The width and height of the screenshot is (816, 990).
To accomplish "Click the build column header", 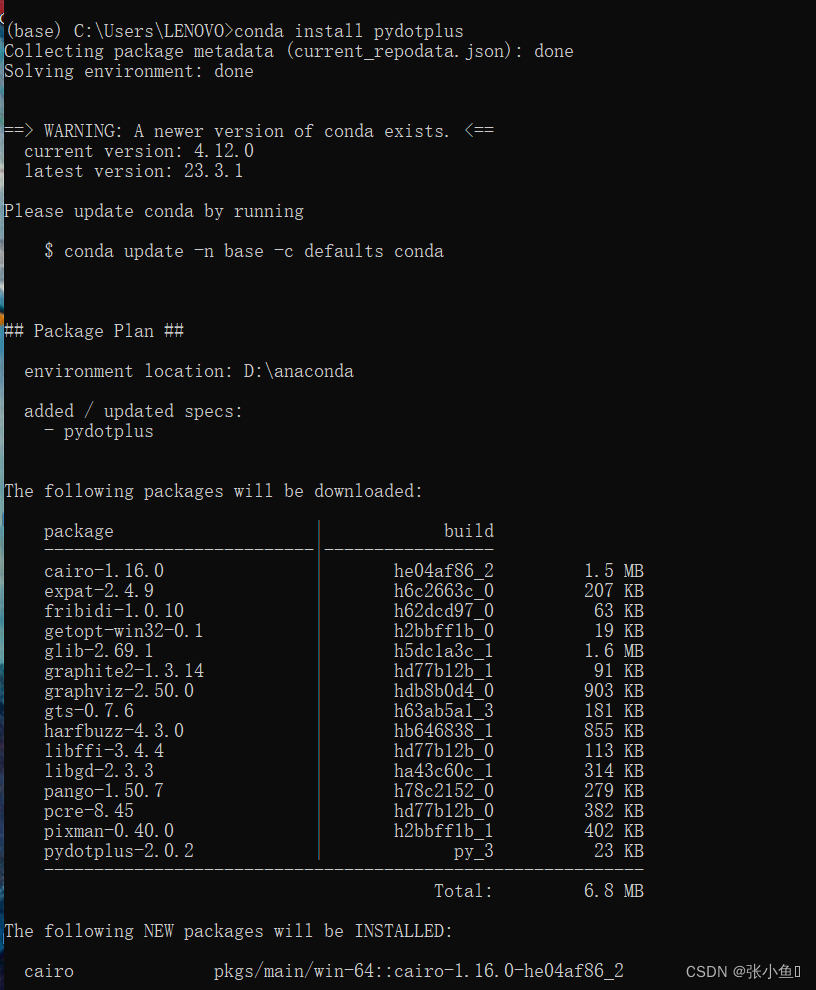I will click(x=468, y=530).
